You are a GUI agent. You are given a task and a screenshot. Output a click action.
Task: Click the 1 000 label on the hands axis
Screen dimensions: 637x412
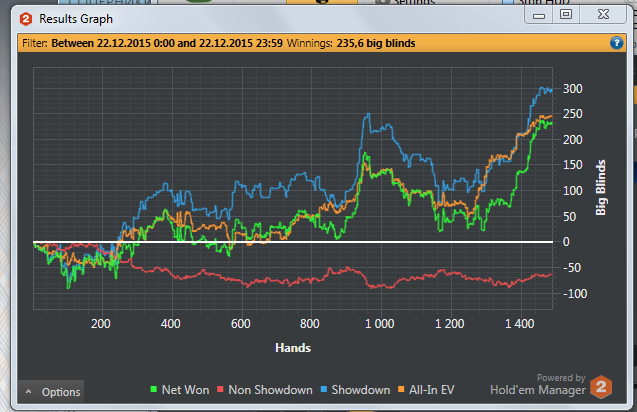coord(379,324)
